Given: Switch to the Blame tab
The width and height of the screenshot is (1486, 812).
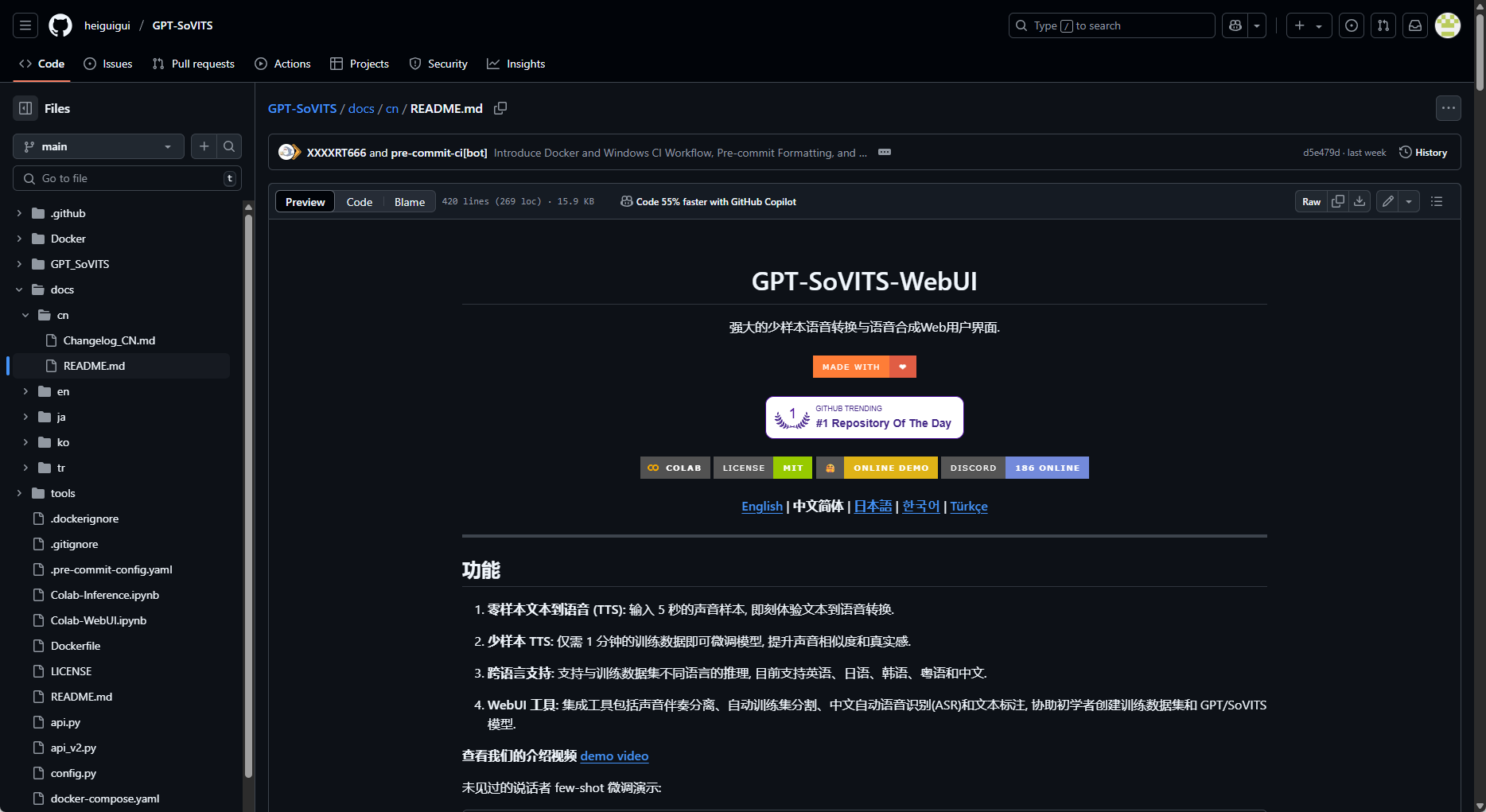Looking at the screenshot, I should pos(408,201).
